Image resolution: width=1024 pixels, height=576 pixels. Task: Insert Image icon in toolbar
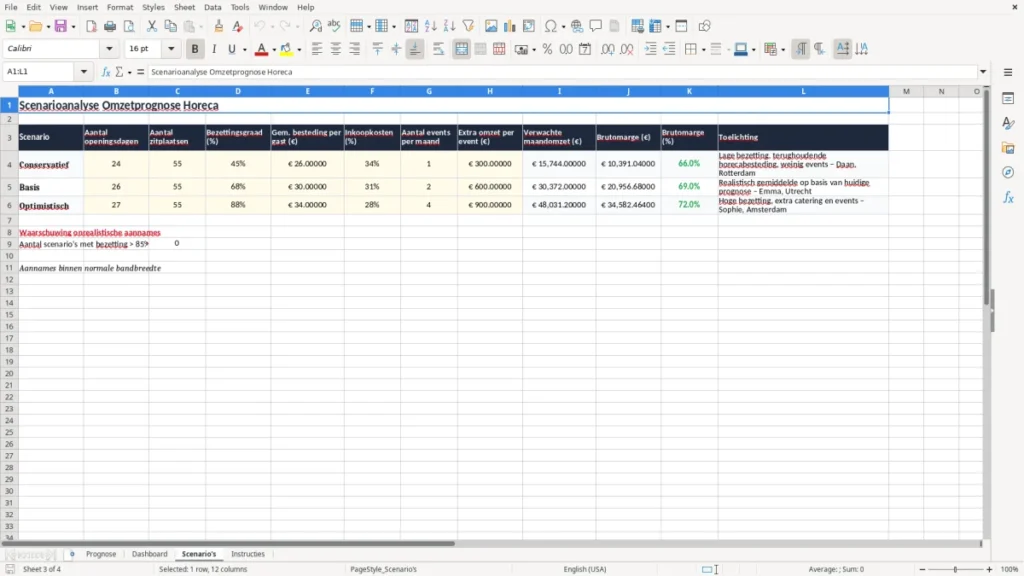click(x=491, y=26)
